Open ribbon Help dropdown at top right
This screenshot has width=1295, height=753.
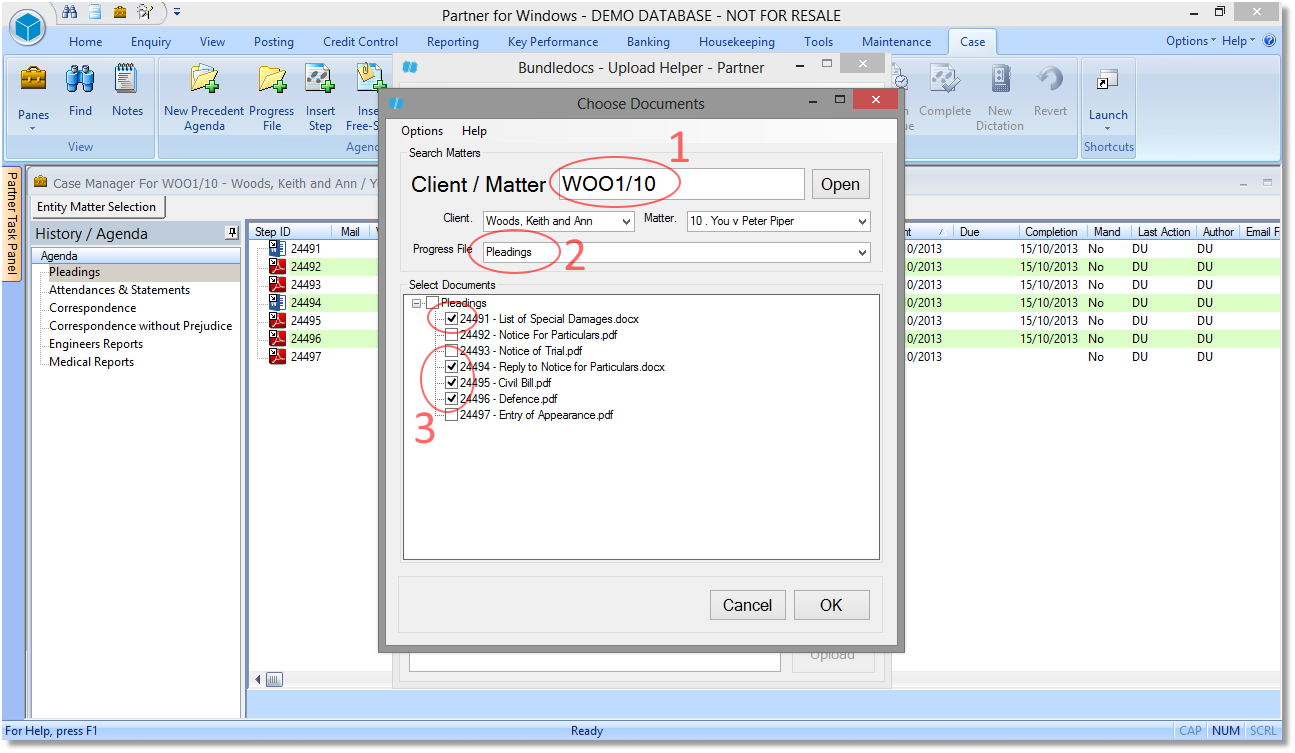click(1237, 41)
